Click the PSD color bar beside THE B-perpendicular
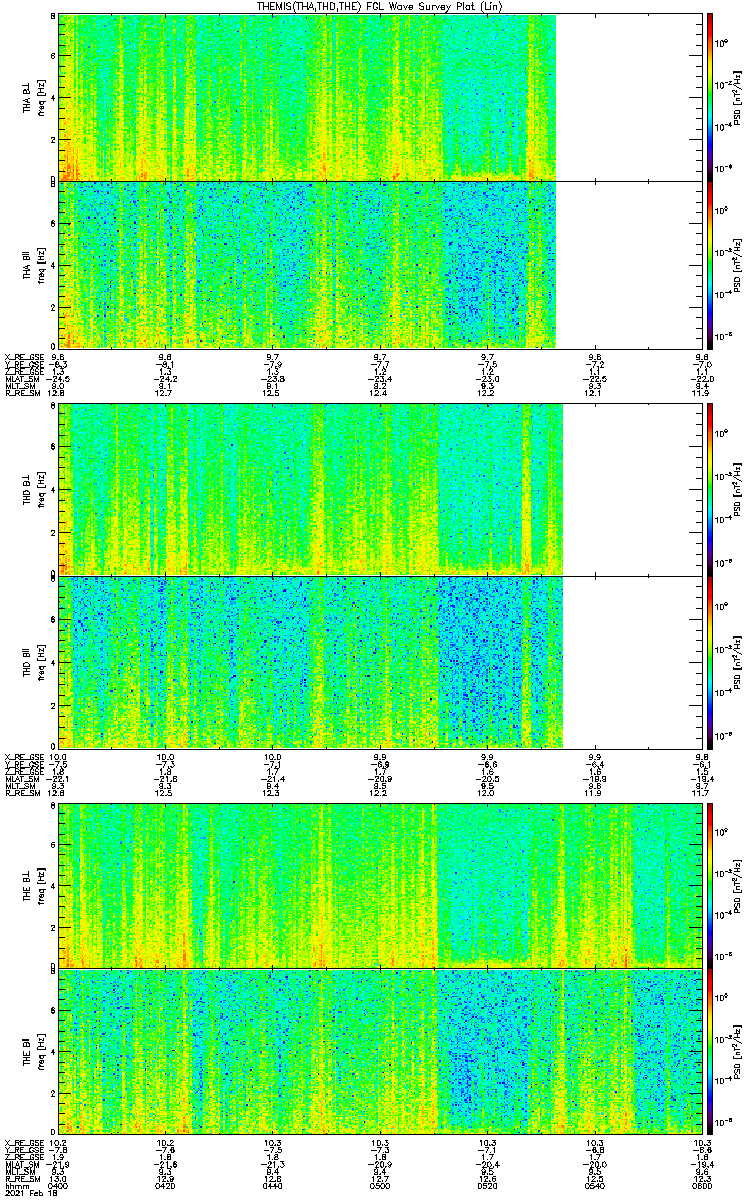 709,885
